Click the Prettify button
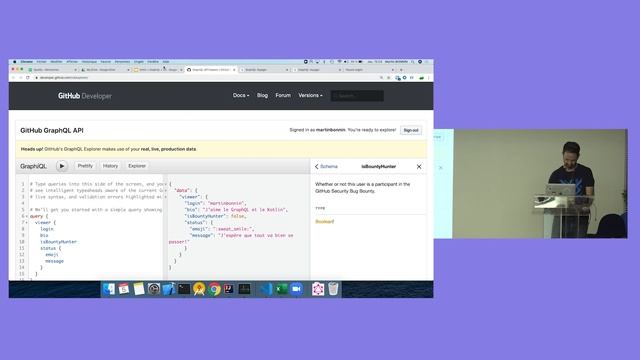This screenshot has height=360, width=640. coord(85,166)
